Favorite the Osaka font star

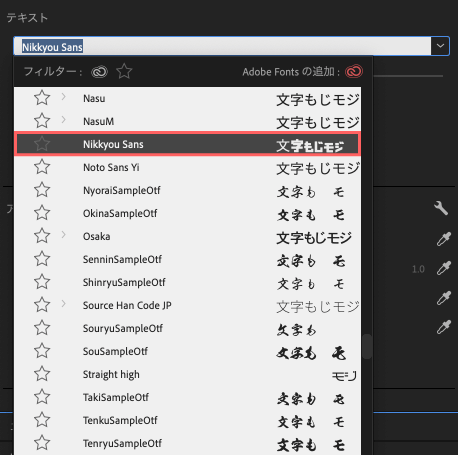(42, 236)
